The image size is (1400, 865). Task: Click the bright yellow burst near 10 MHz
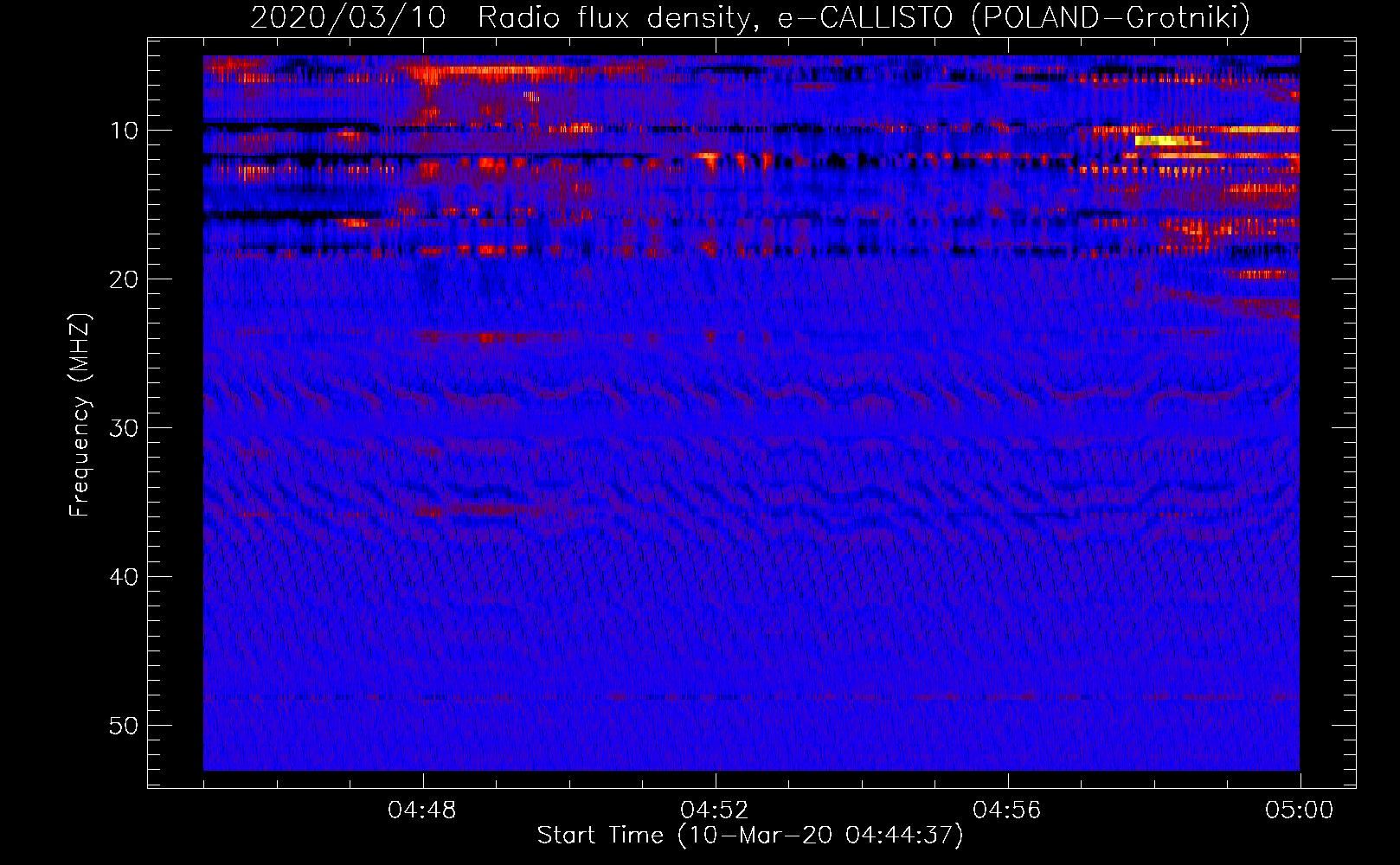(x=1168, y=140)
